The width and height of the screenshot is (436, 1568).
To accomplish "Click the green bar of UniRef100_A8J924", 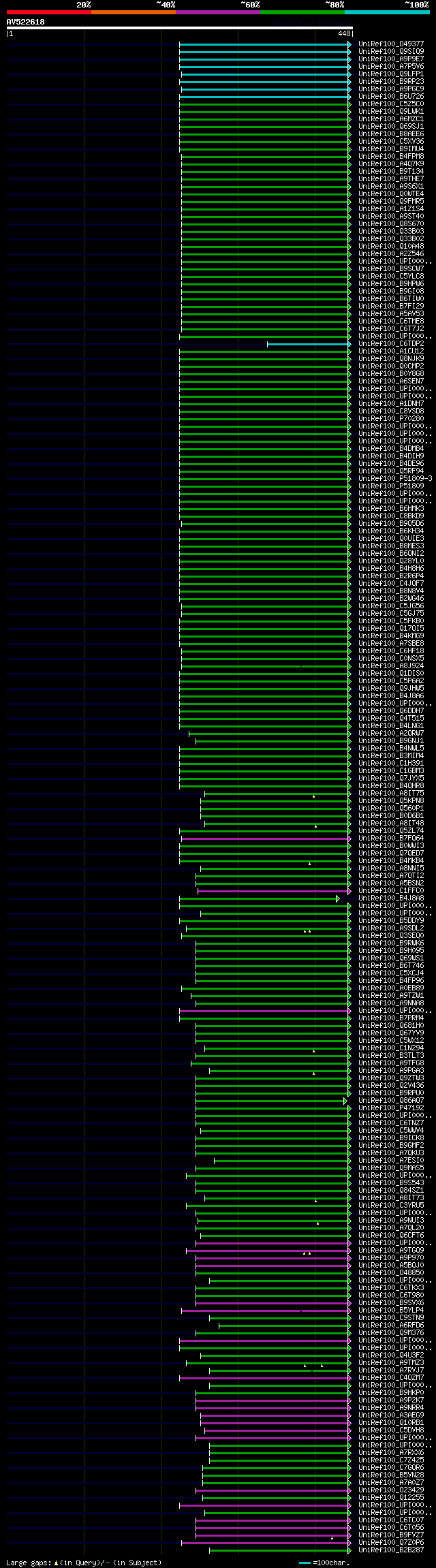I will pos(264,666).
